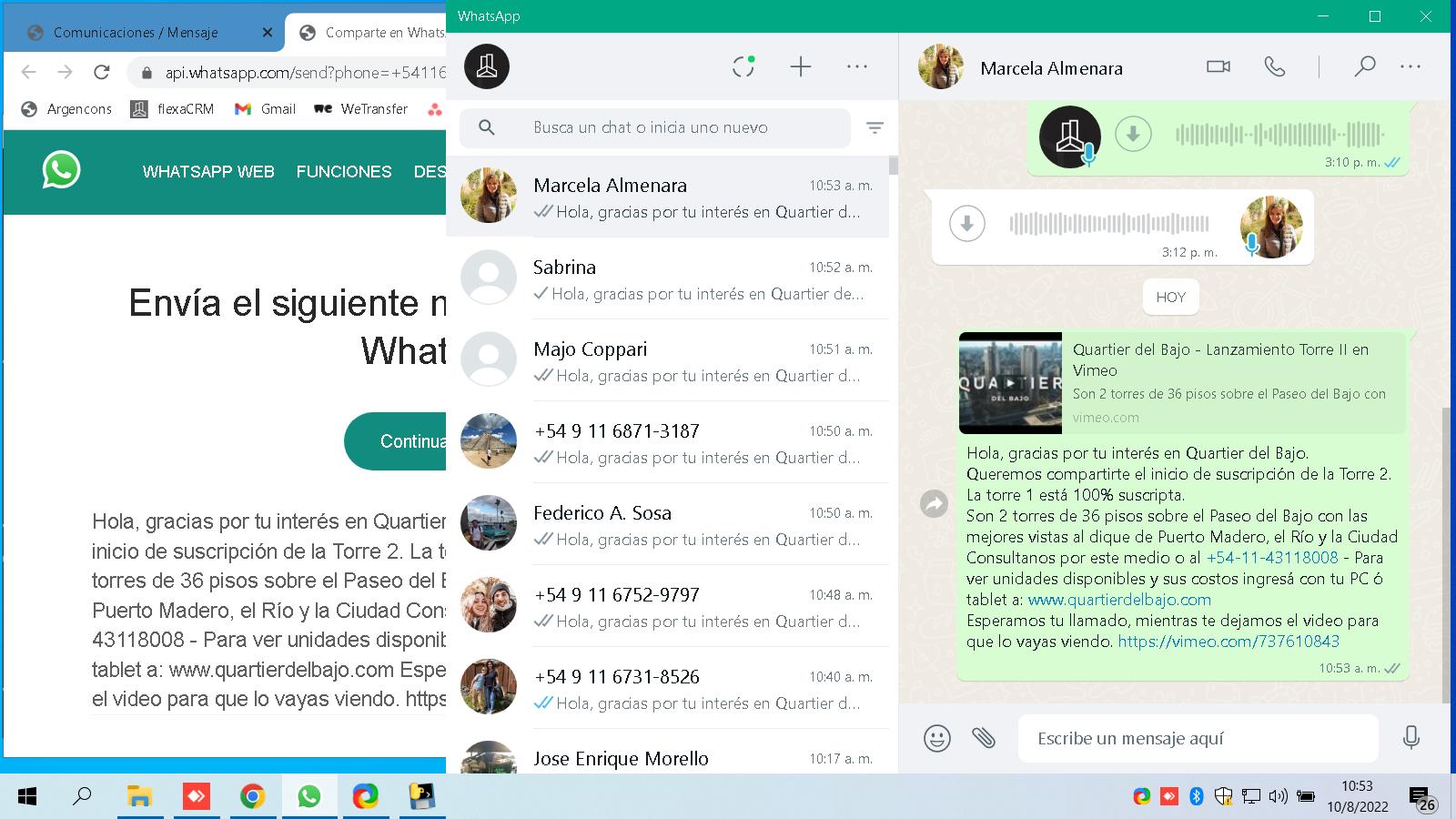This screenshot has height=819, width=1456.
Task: Open Chrome from the taskbar
Action: pyautogui.click(x=252, y=797)
